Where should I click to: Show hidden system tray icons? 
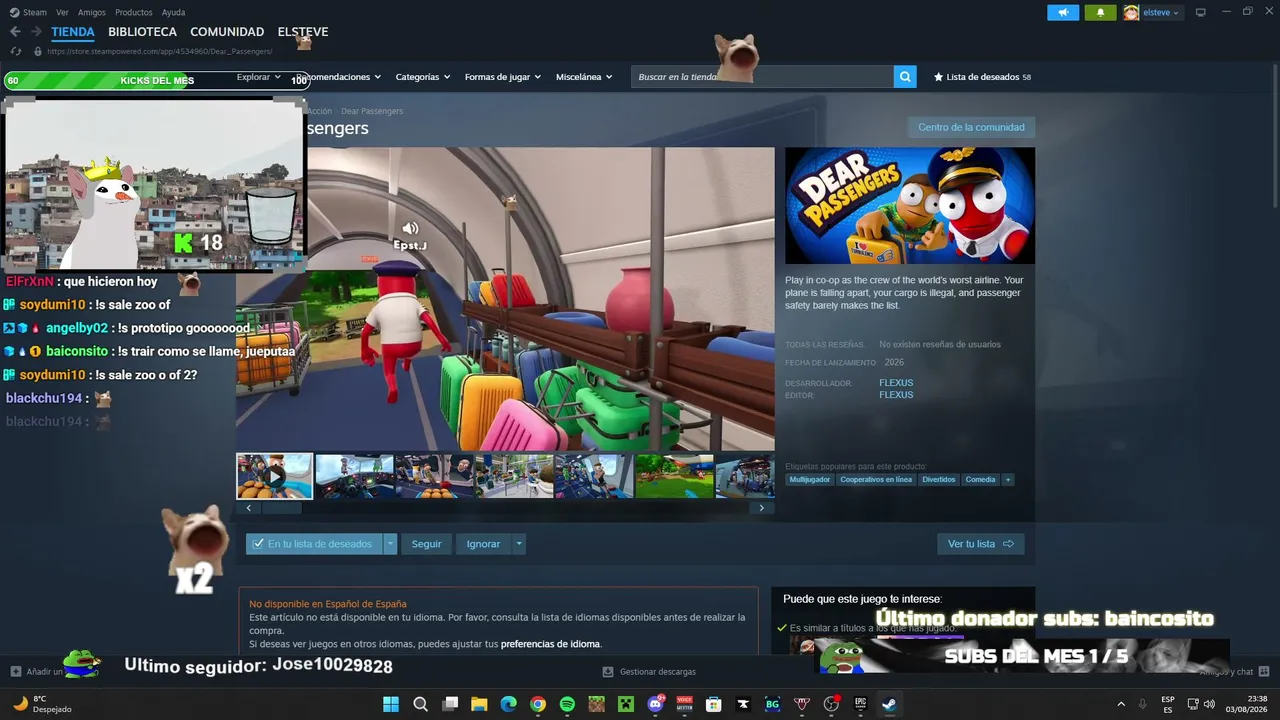pyautogui.click(x=1121, y=704)
